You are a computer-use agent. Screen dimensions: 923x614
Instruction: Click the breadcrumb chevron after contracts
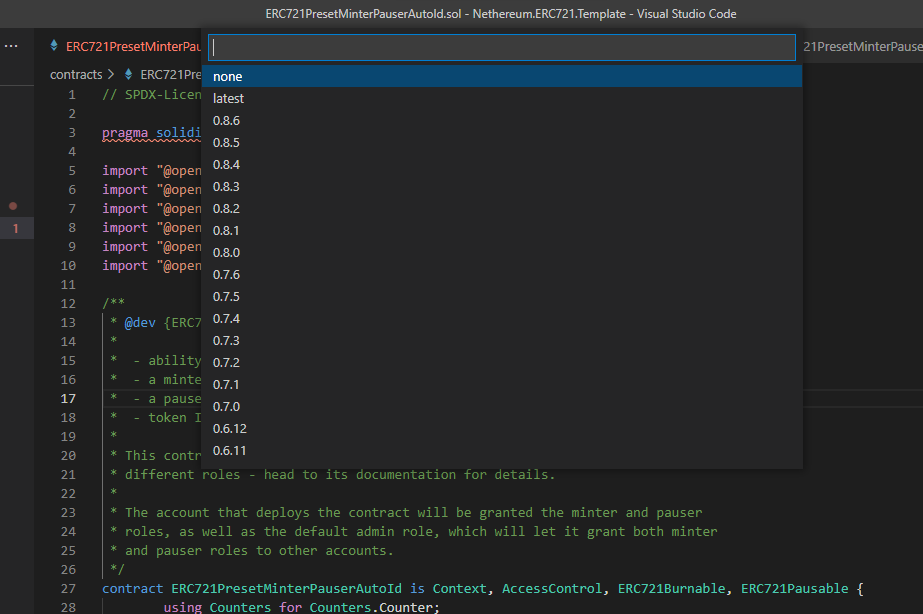110,75
